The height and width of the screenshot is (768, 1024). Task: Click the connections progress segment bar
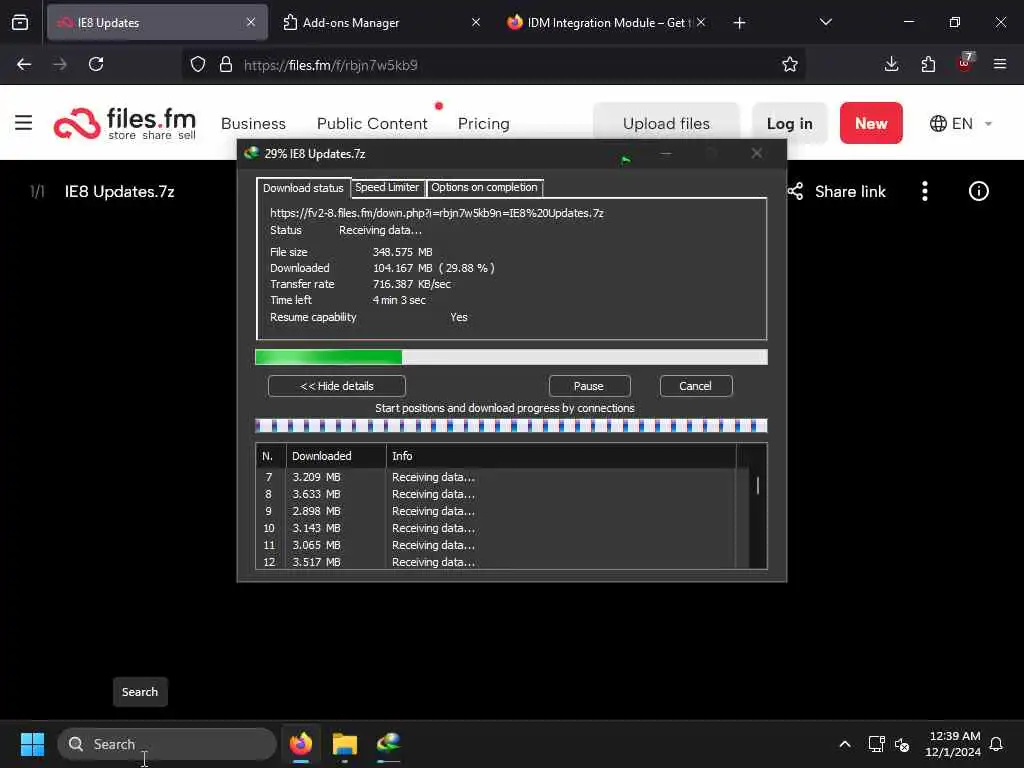(x=511, y=426)
